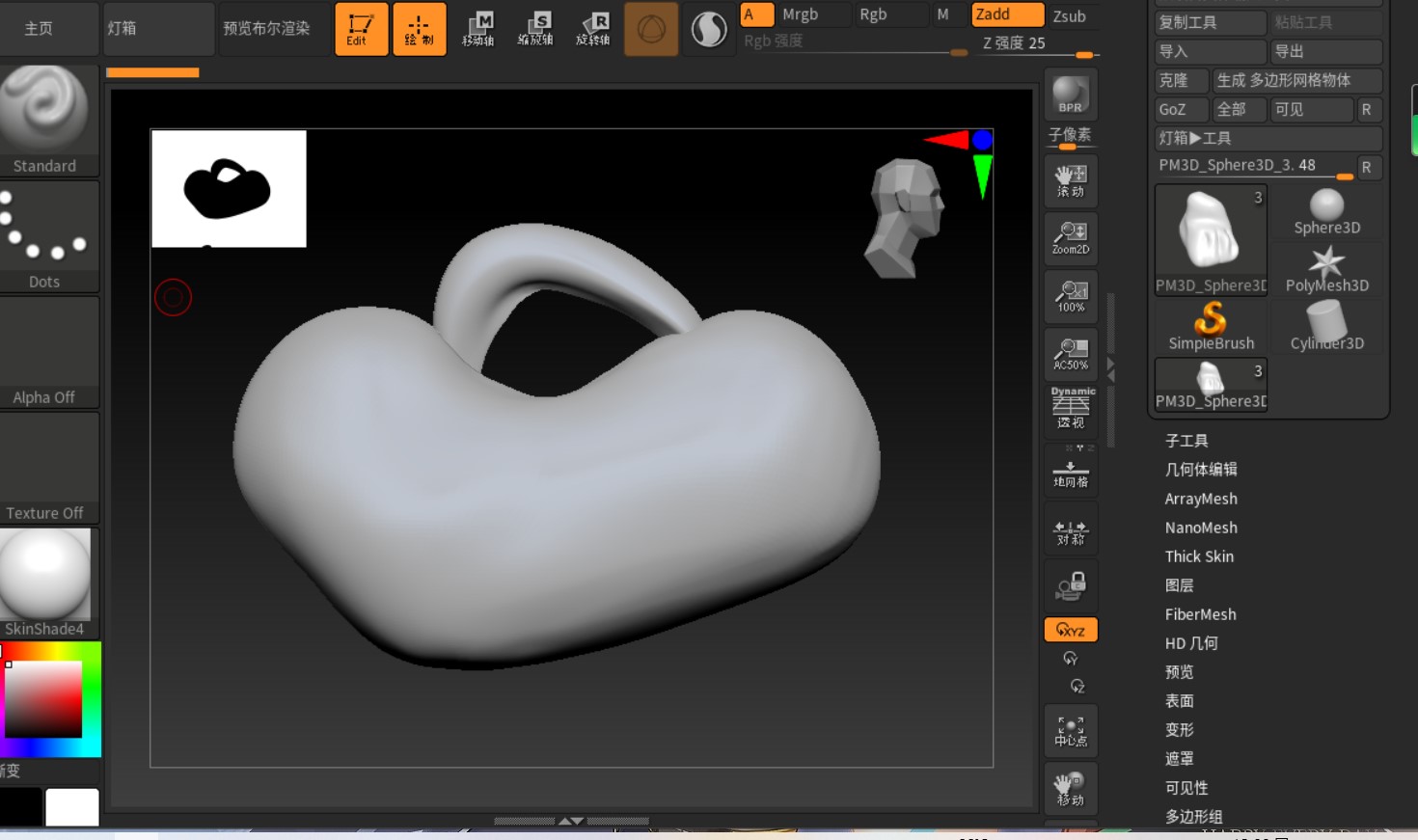Image resolution: width=1418 pixels, height=840 pixels.
Task: Click the Gizmo 3D circle icon
Action: pos(651,29)
